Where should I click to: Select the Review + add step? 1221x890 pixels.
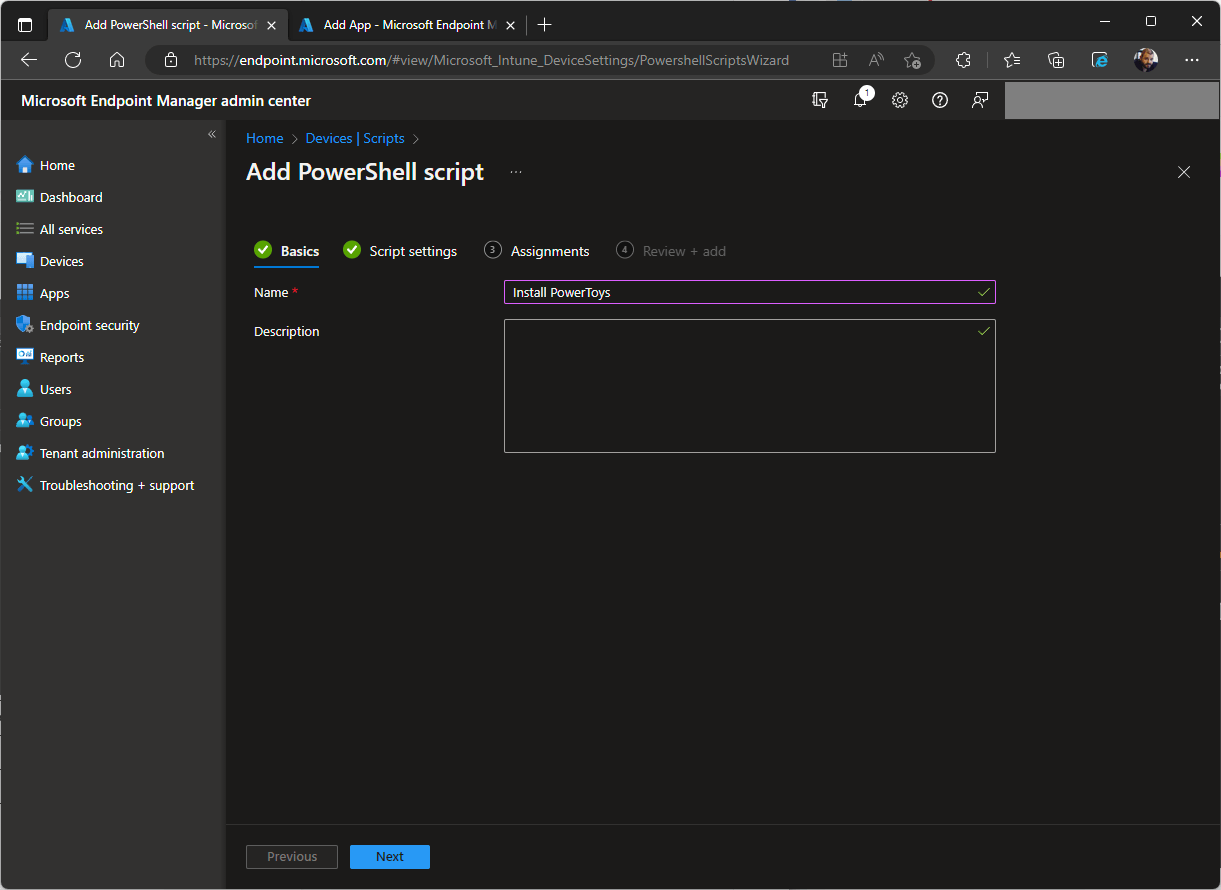tap(671, 251)
